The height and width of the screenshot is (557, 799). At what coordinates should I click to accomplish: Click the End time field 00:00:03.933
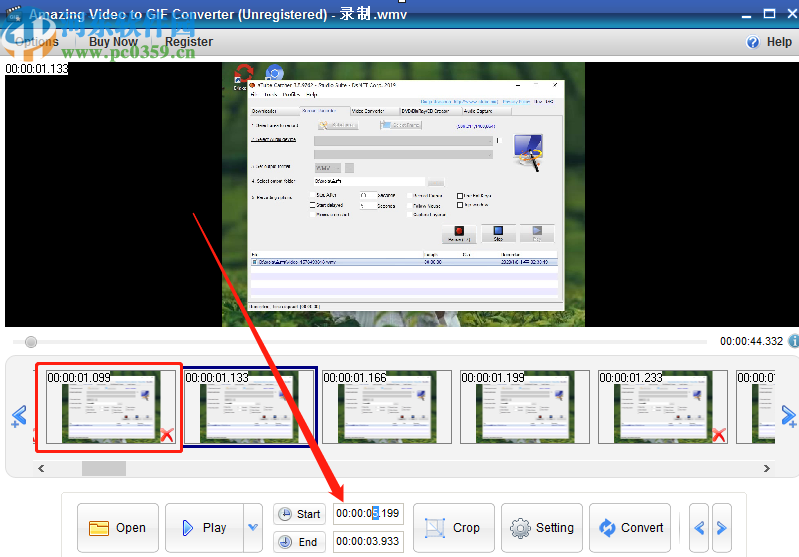click(x=368, y=541)
